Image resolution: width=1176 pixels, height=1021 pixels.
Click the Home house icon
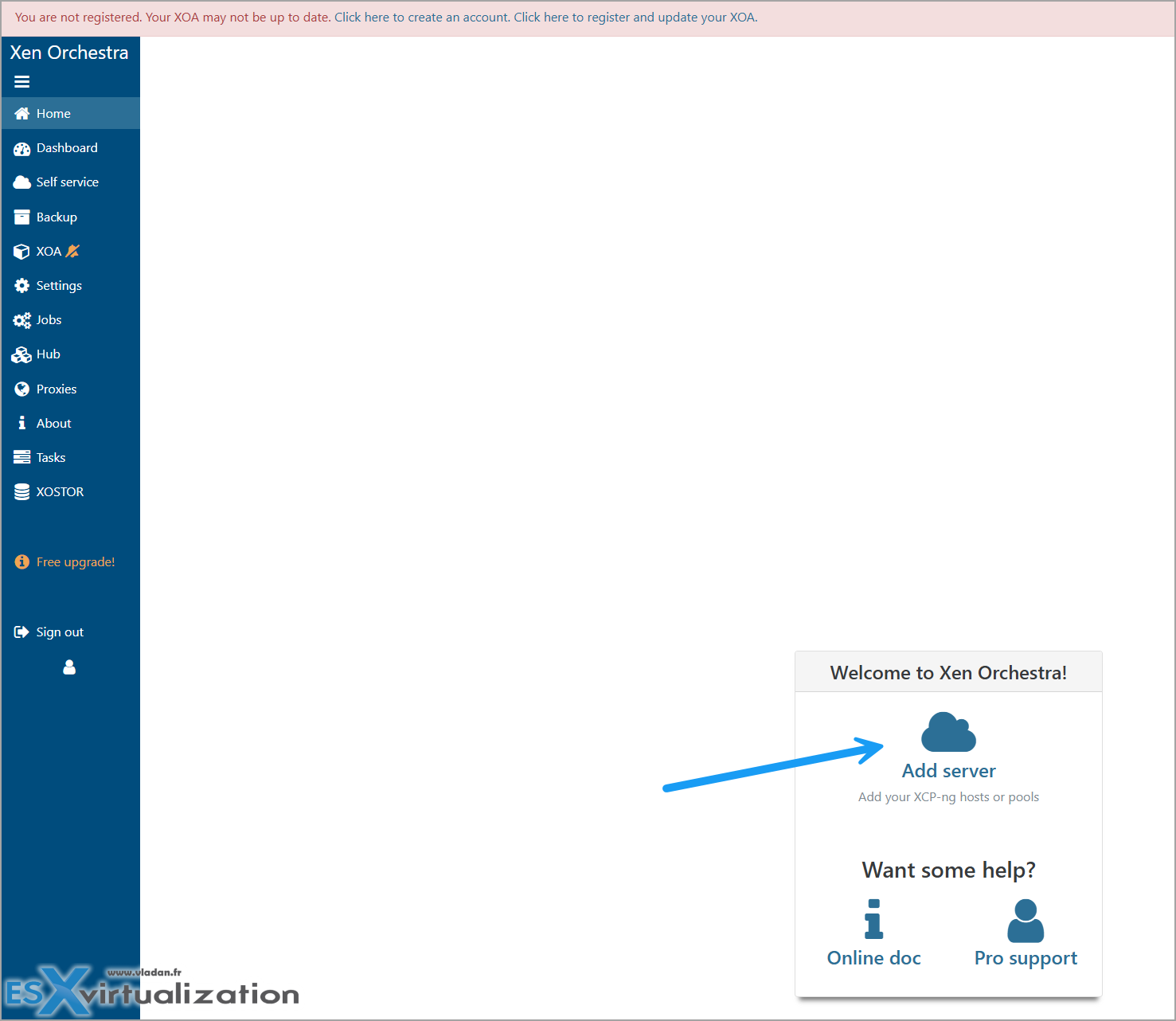coord(22,113)
